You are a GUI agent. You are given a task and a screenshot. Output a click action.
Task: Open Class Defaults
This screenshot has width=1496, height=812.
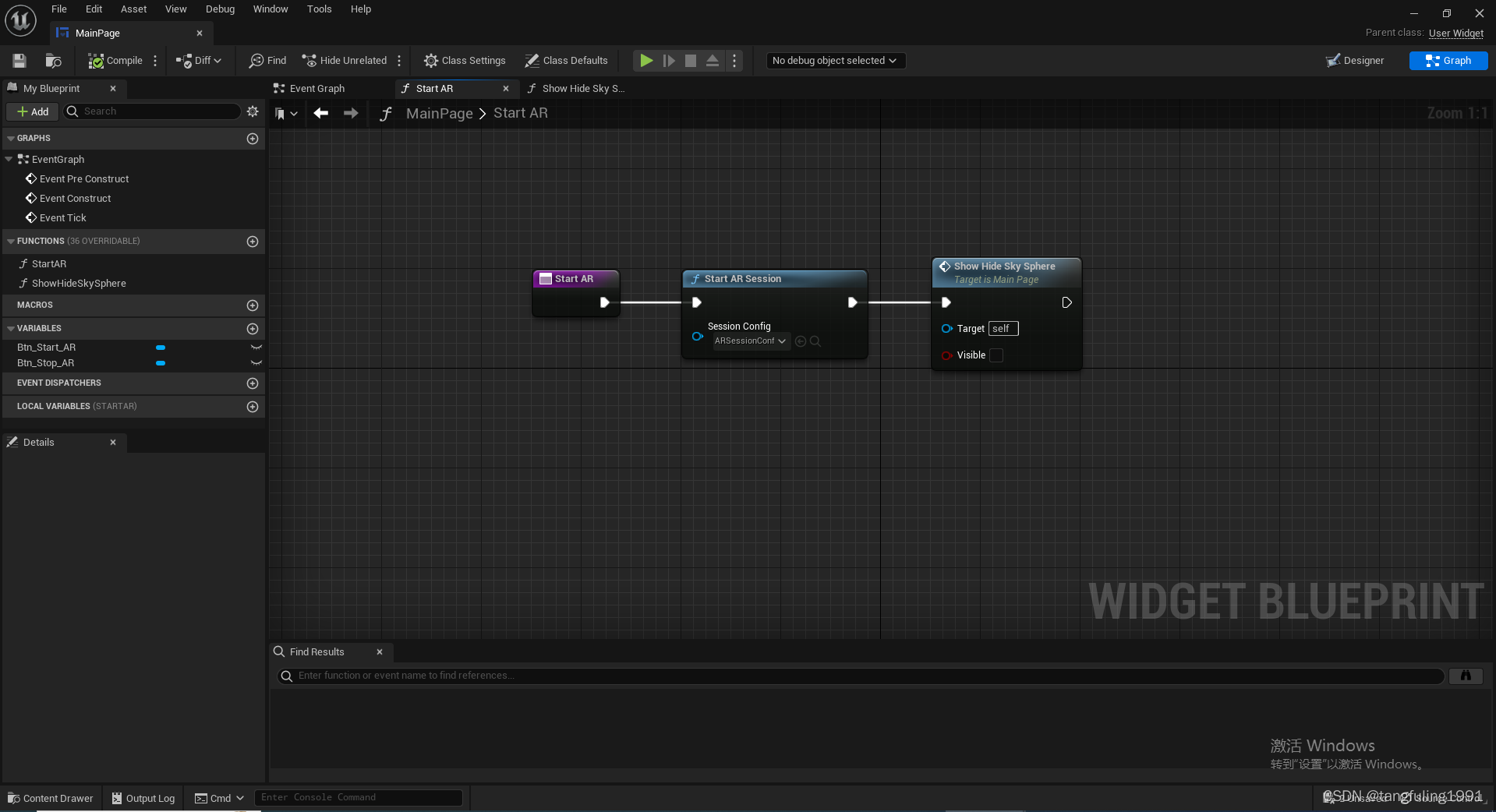pyautogui.click(x=566, y=61)
